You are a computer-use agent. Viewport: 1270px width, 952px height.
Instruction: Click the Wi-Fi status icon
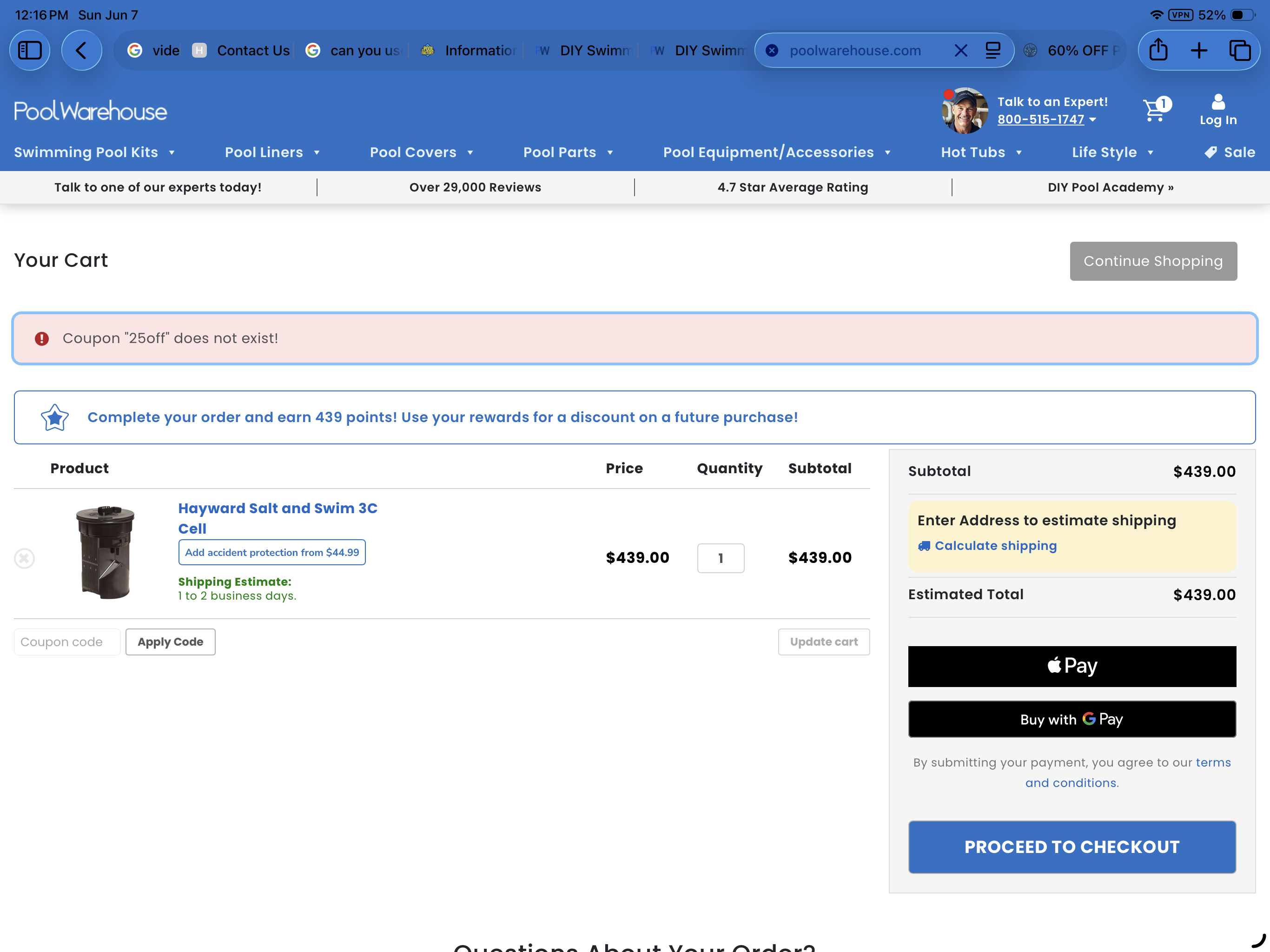[x=1156, y=15]
